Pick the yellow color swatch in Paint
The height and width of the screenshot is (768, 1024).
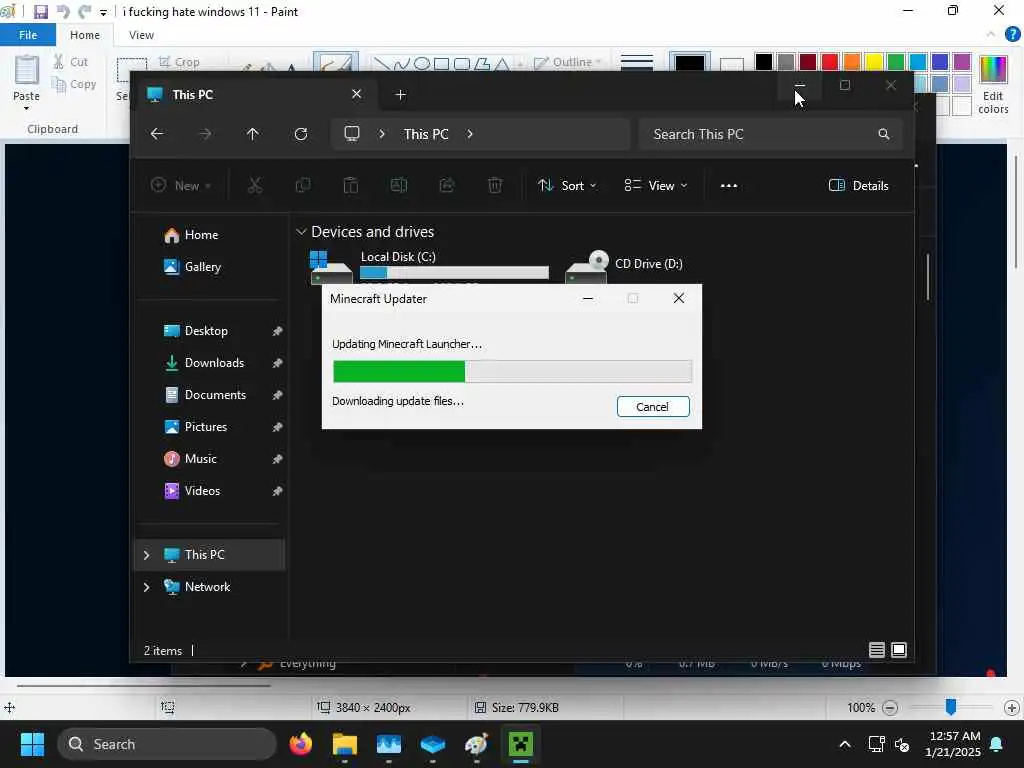(874, 62)
